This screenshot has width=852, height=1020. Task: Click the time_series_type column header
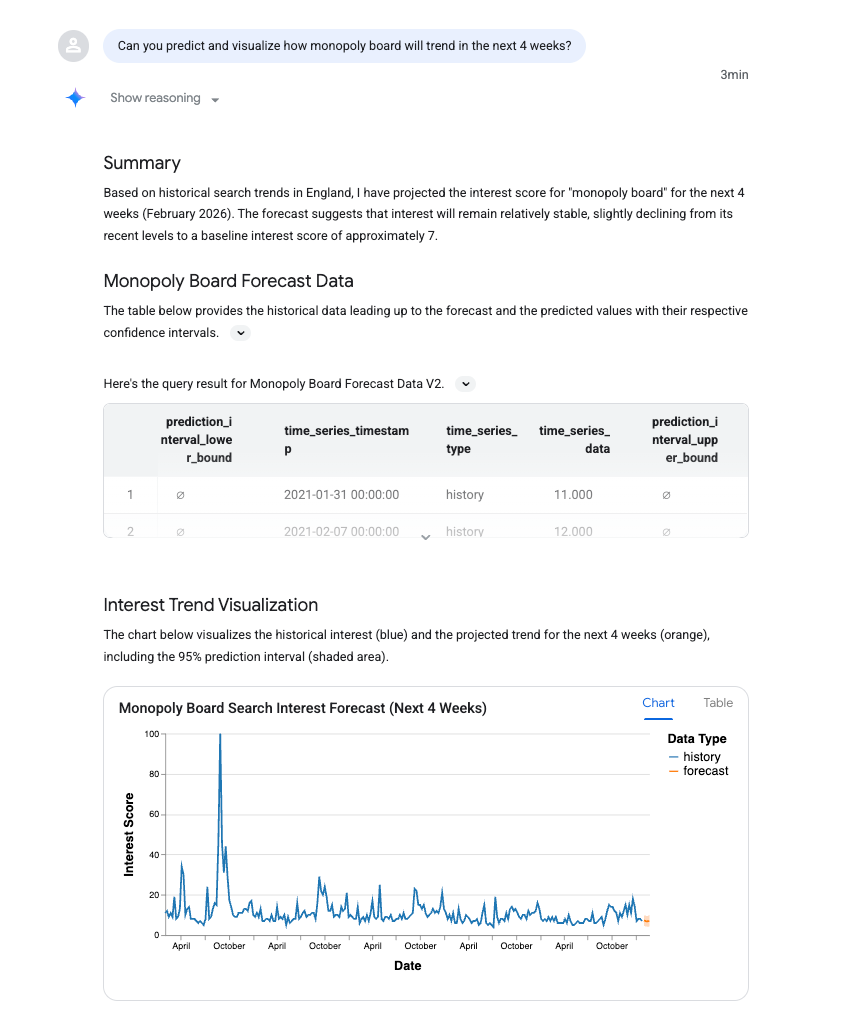pos(481,440)
